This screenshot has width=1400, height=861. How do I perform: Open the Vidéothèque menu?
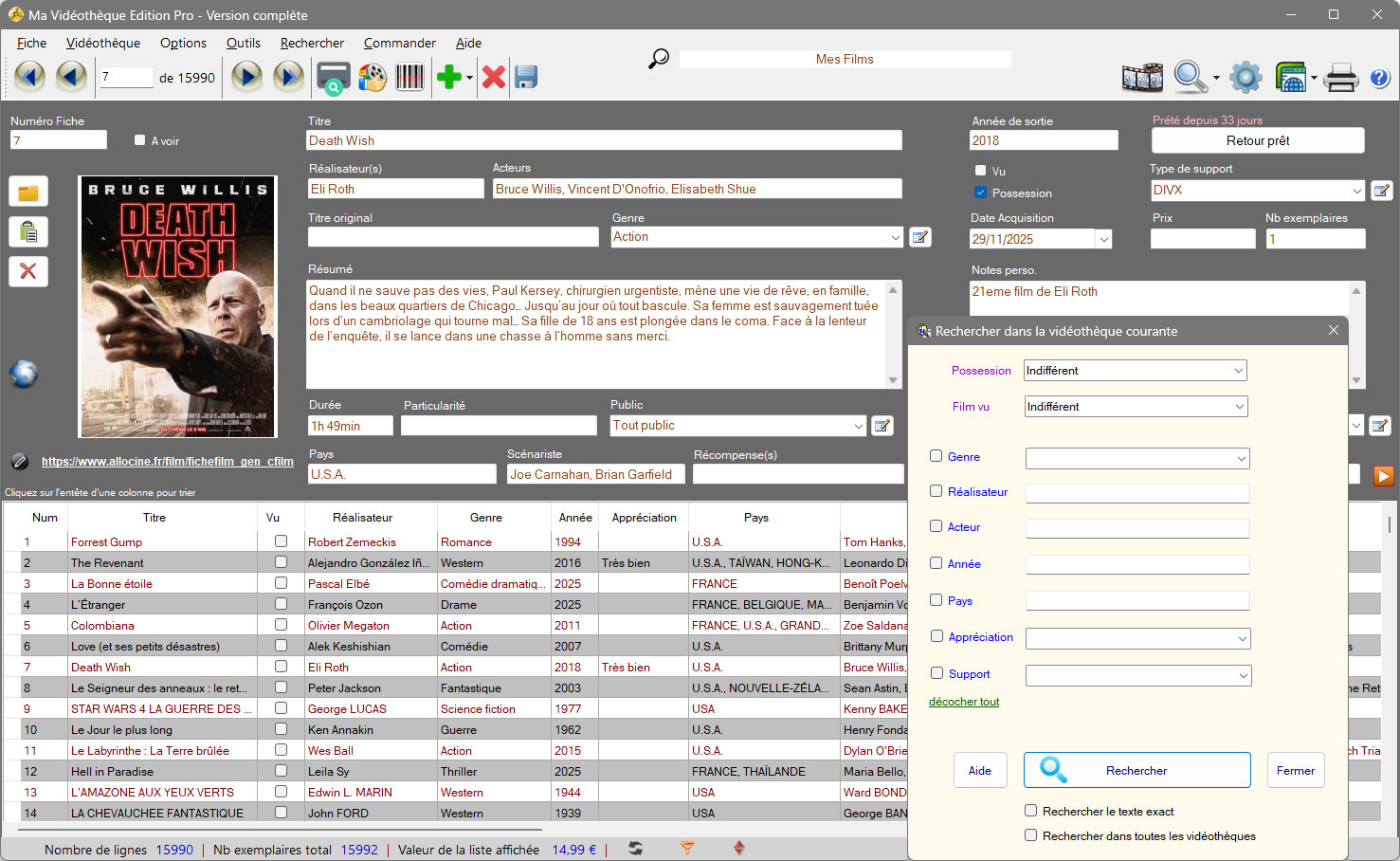coord(103,43)
